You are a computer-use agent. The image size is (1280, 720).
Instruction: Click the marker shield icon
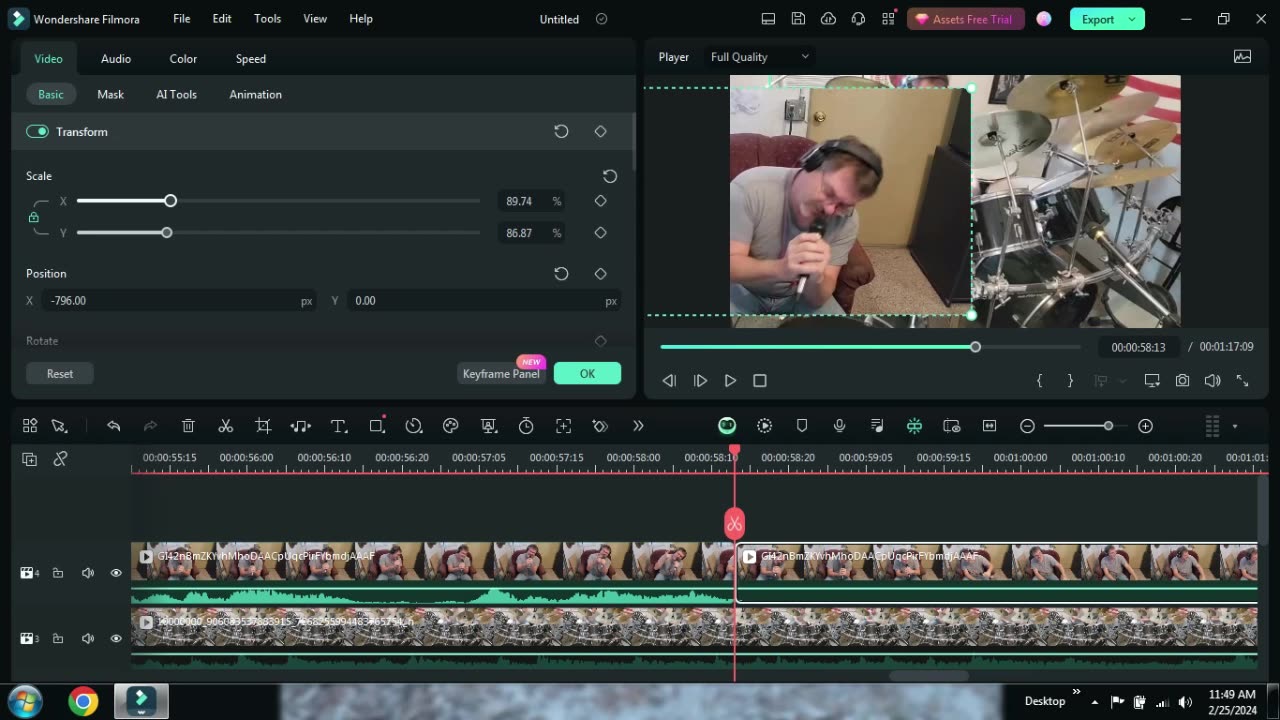(x=802, y=426)
